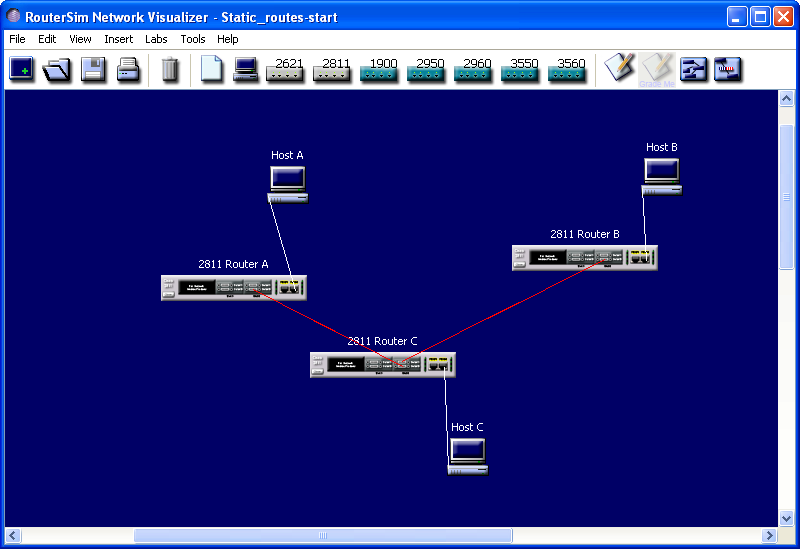Select the Host B computer
This screenshot has height=549, width=800.
[662, 177]
